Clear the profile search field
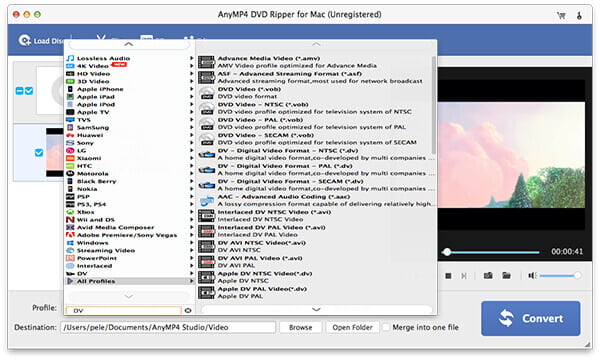The image size is (600, 360). coord(188,311)
